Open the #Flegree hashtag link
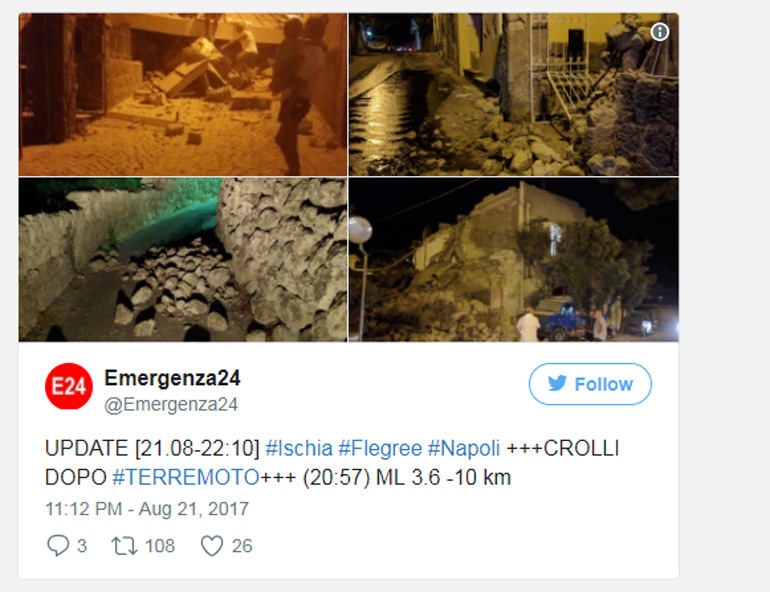The image size is (770, 592). [380, 448]
